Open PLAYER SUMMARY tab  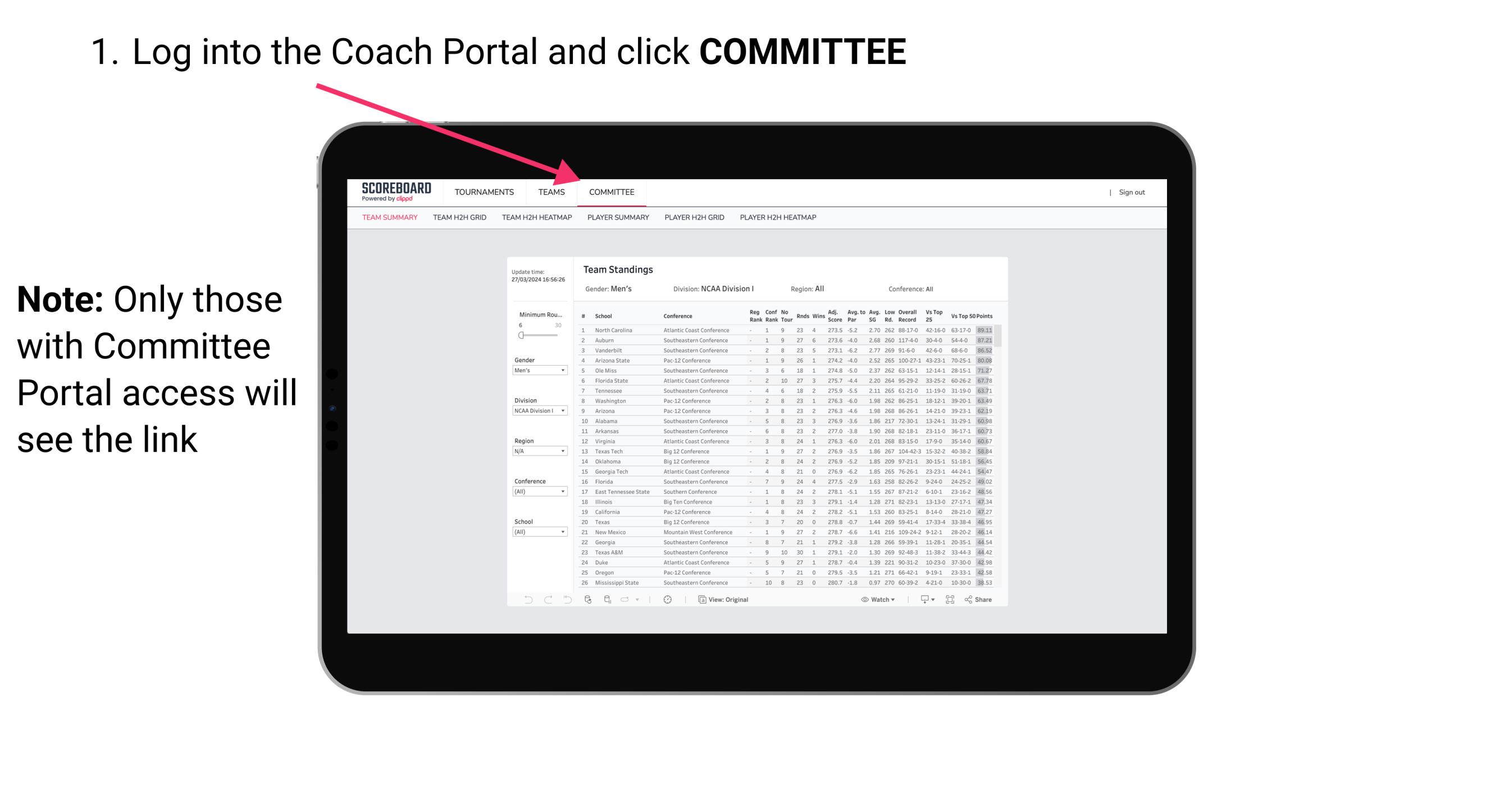(x=618, y=218)
